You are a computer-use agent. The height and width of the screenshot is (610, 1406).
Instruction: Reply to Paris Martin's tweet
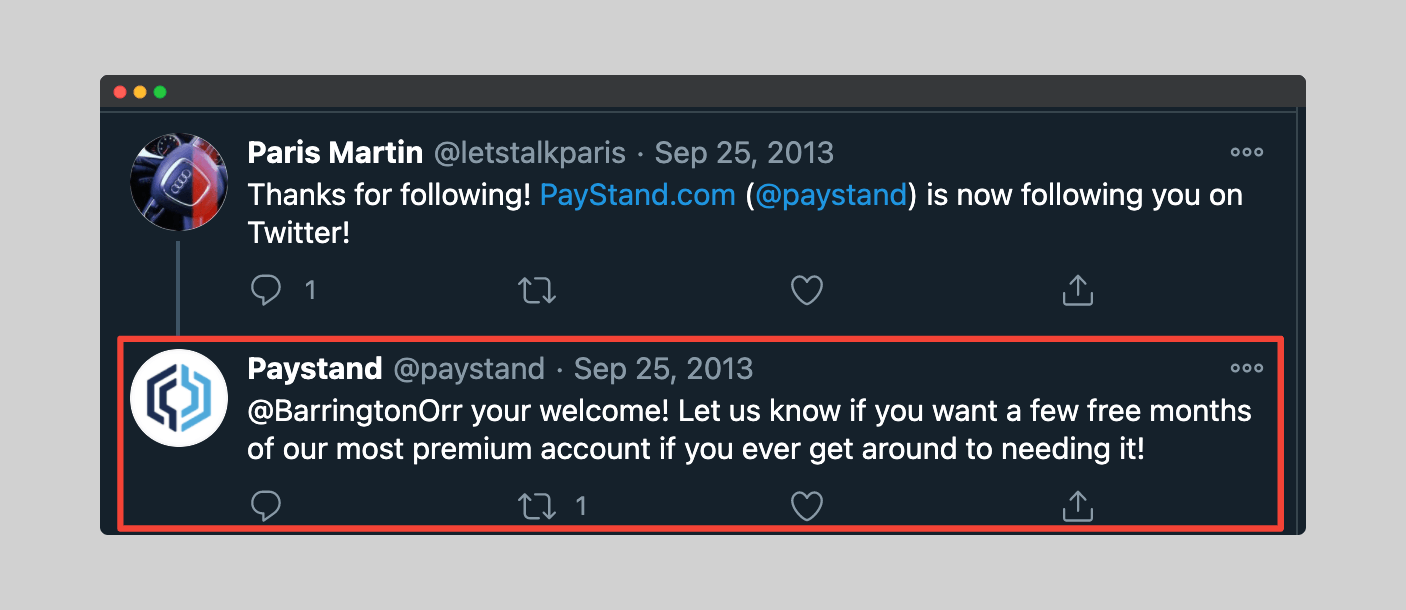[266, 290]
